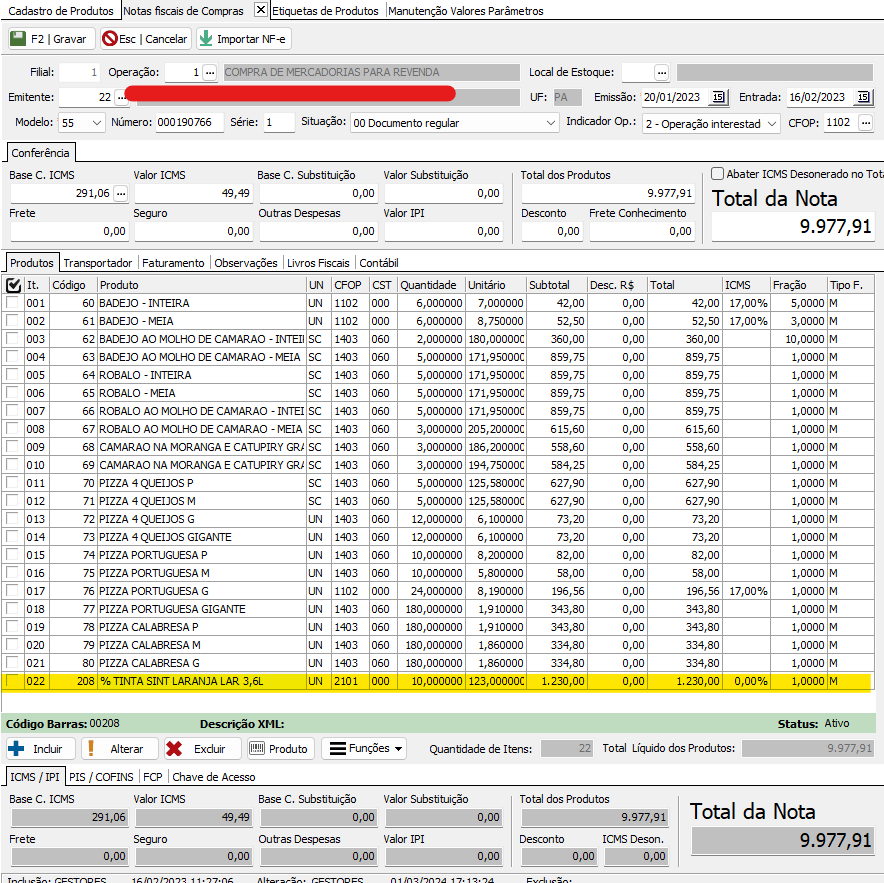Open the Situação dropdown list

coord(551,122)
